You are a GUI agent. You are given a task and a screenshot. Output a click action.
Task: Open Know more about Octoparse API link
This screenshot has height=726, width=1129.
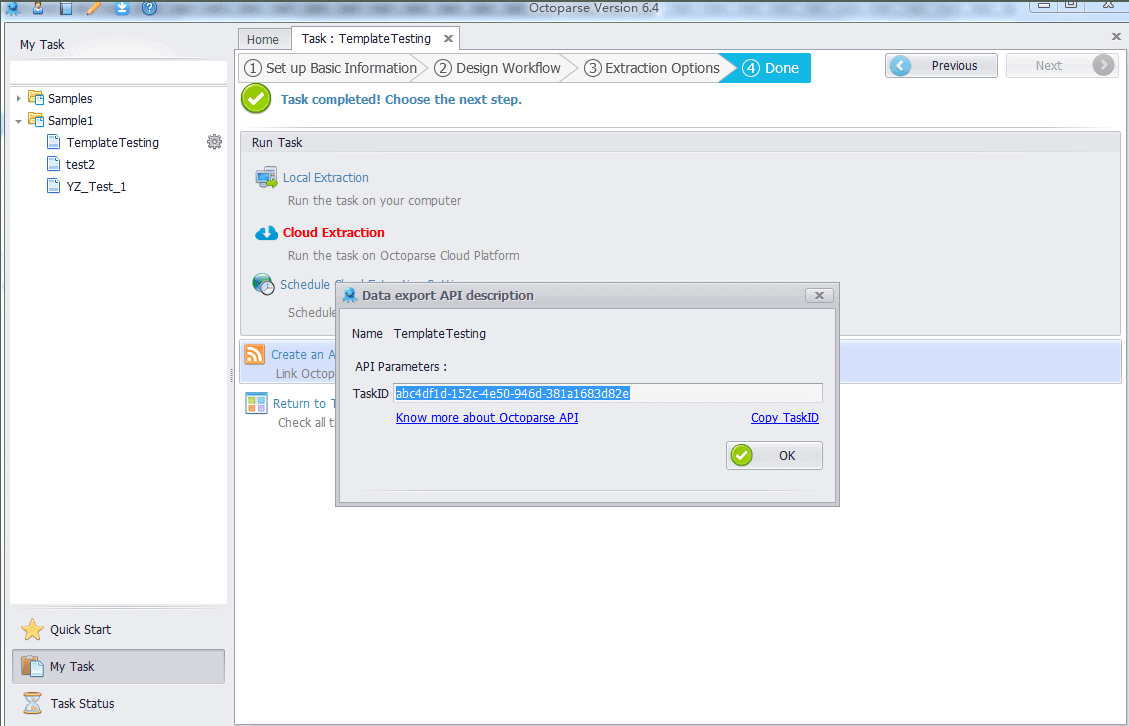pos(487,418)
